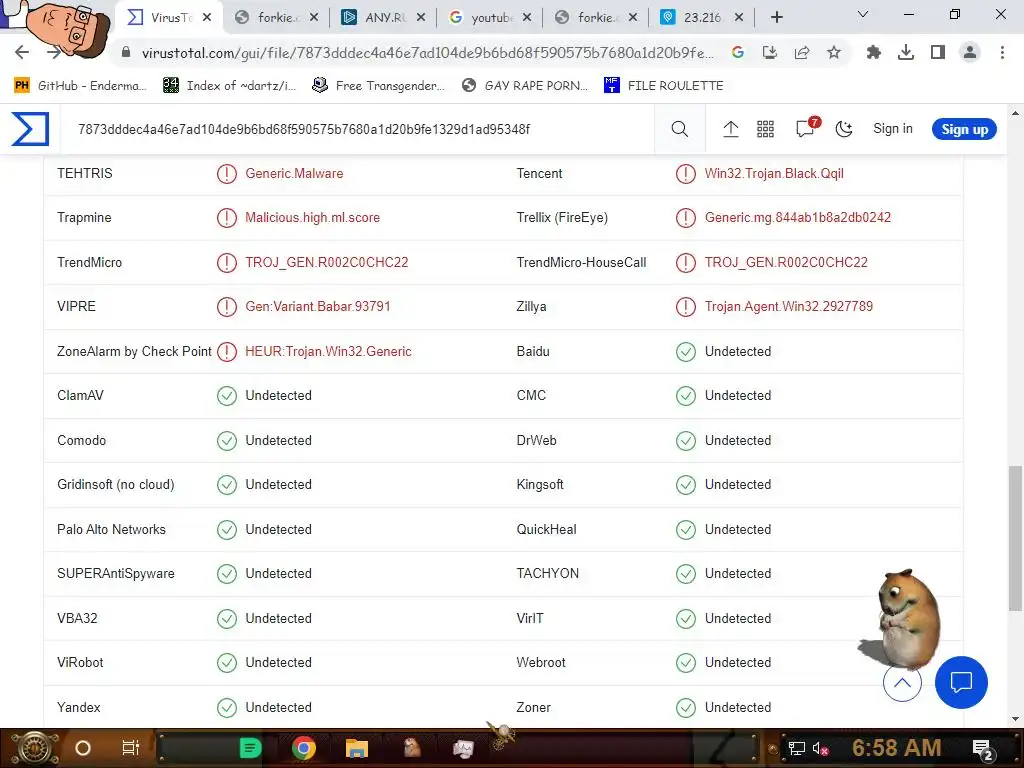
Task: Click the search magnifier icon
Action: pyautogui.click(x=680, y=129)
